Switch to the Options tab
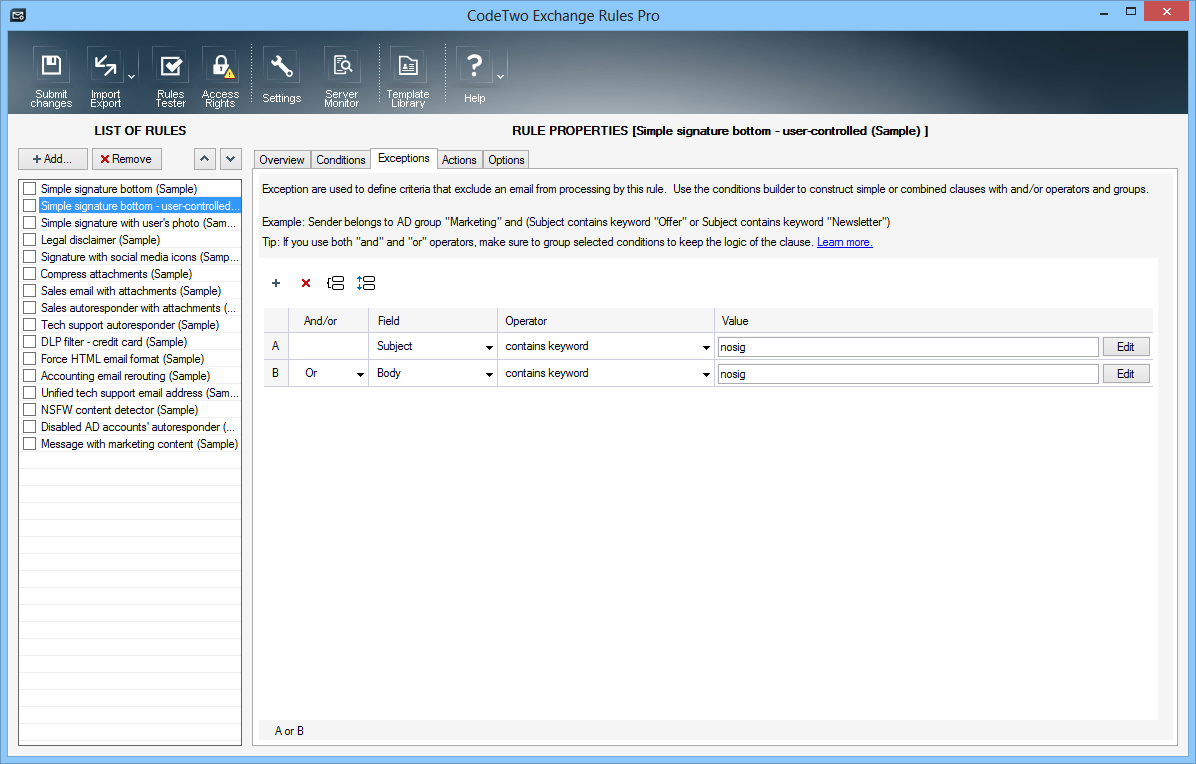Screen dimensions: 1196x764 (506, 159)
